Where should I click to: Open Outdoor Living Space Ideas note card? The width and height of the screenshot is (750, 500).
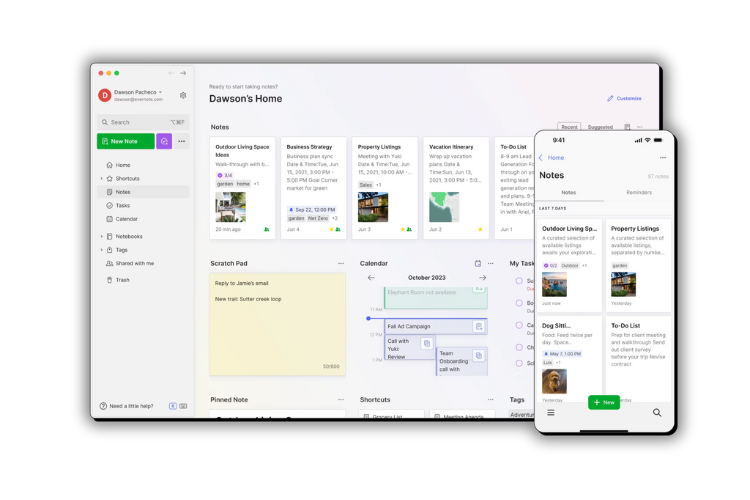point(243,188)
